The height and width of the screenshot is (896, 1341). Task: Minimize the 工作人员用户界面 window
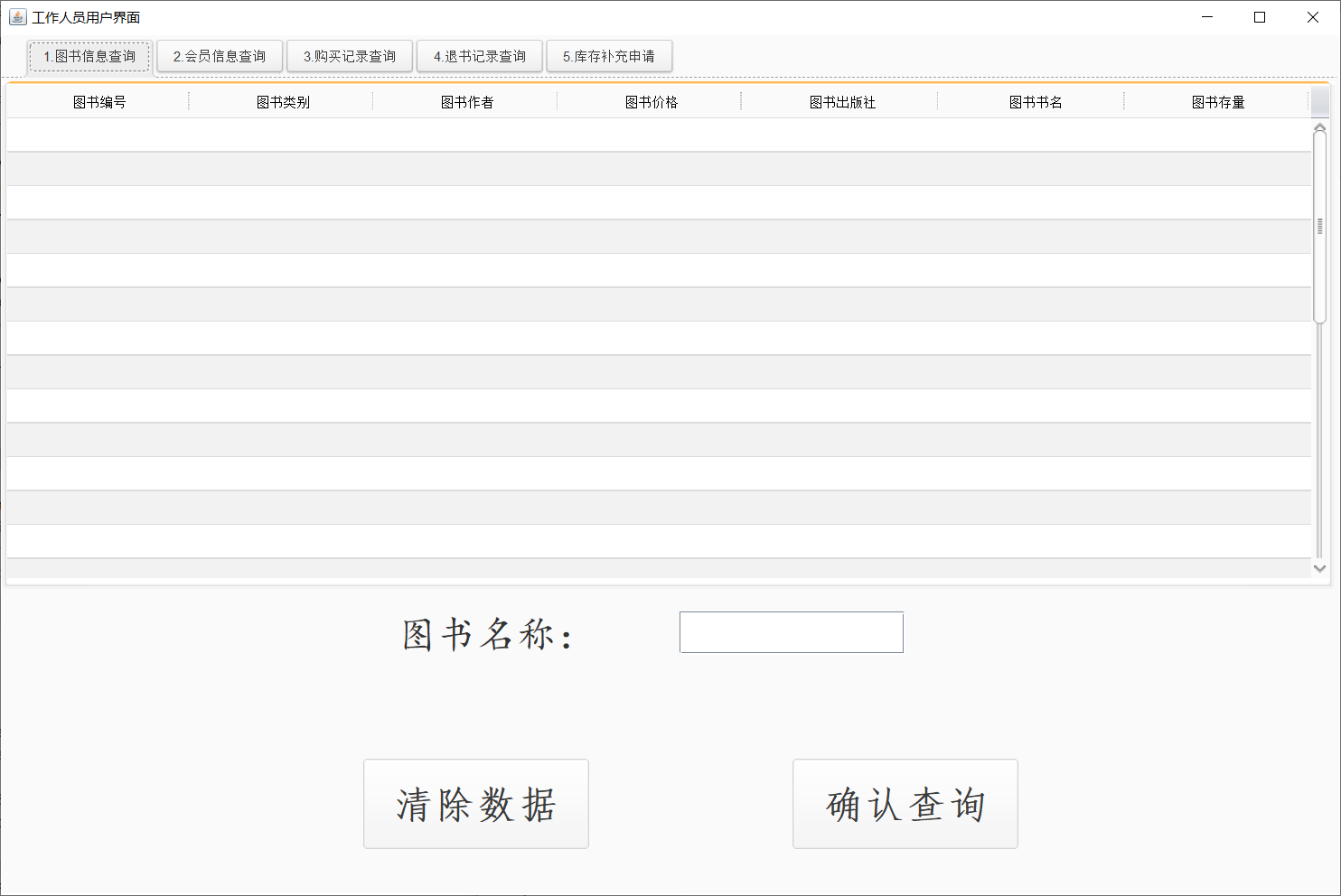point(1207,17)
